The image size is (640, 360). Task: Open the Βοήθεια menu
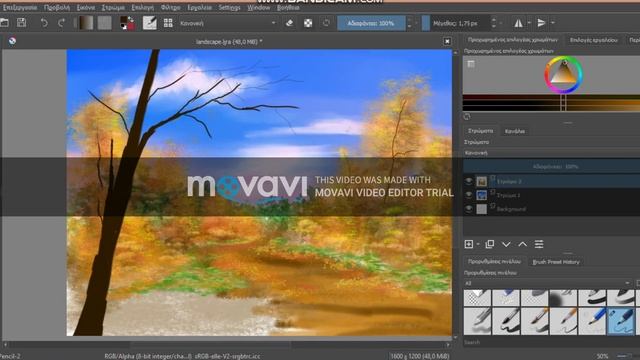pos(288,7)
